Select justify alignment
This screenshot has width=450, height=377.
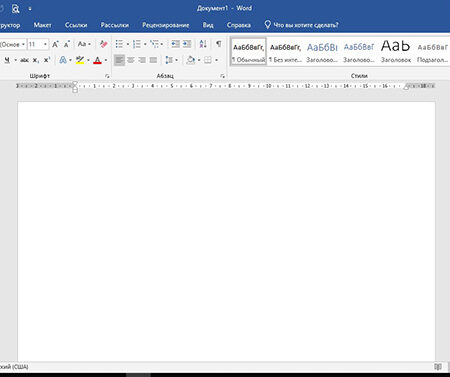point(153,60)
